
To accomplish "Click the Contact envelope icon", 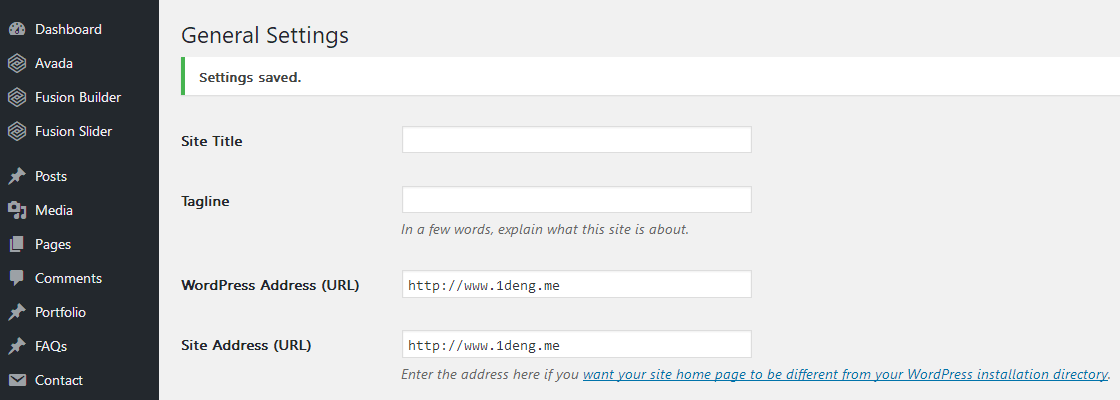I will click(16, 381).
